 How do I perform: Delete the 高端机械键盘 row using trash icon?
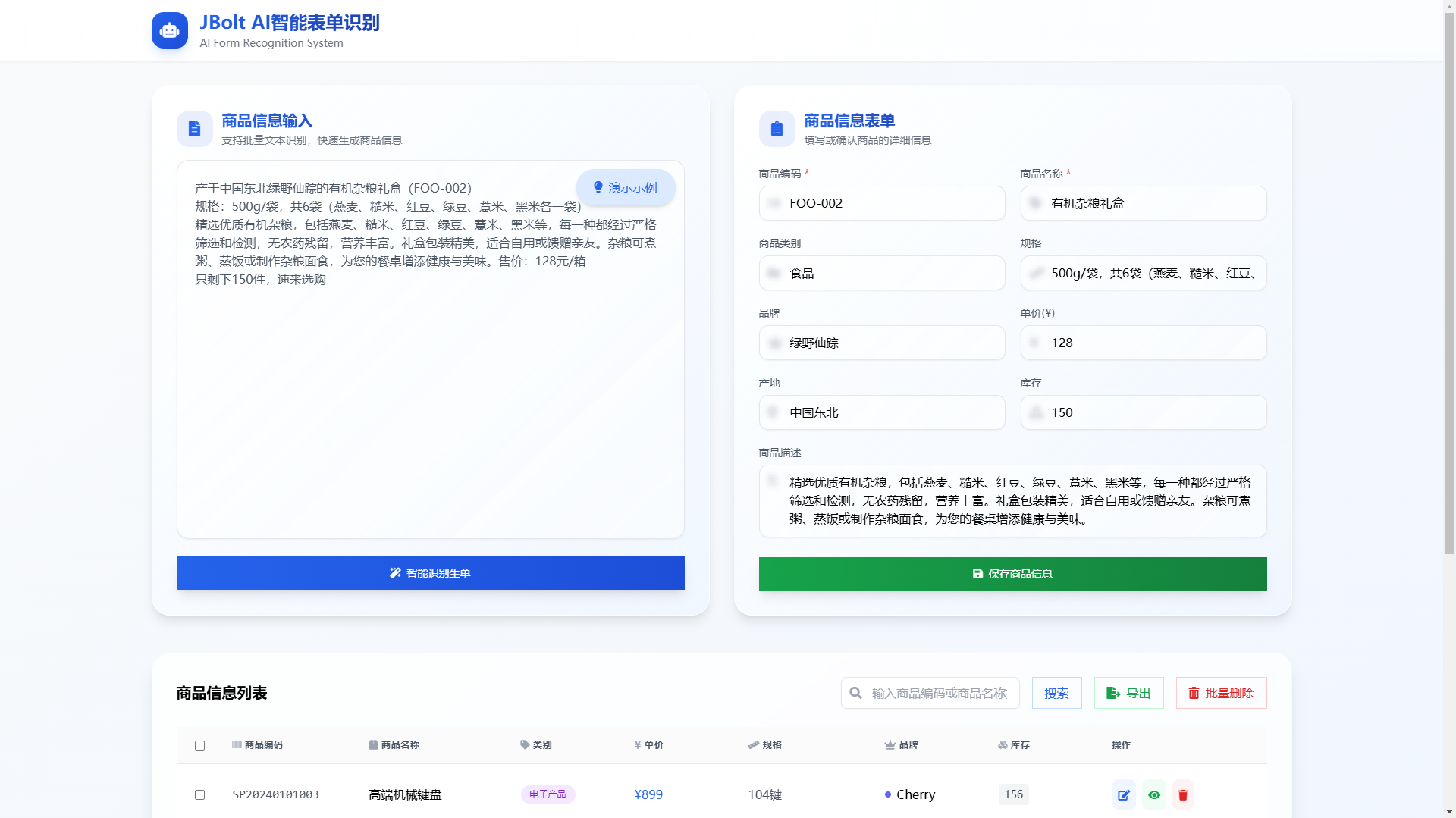click(1183, 794)
